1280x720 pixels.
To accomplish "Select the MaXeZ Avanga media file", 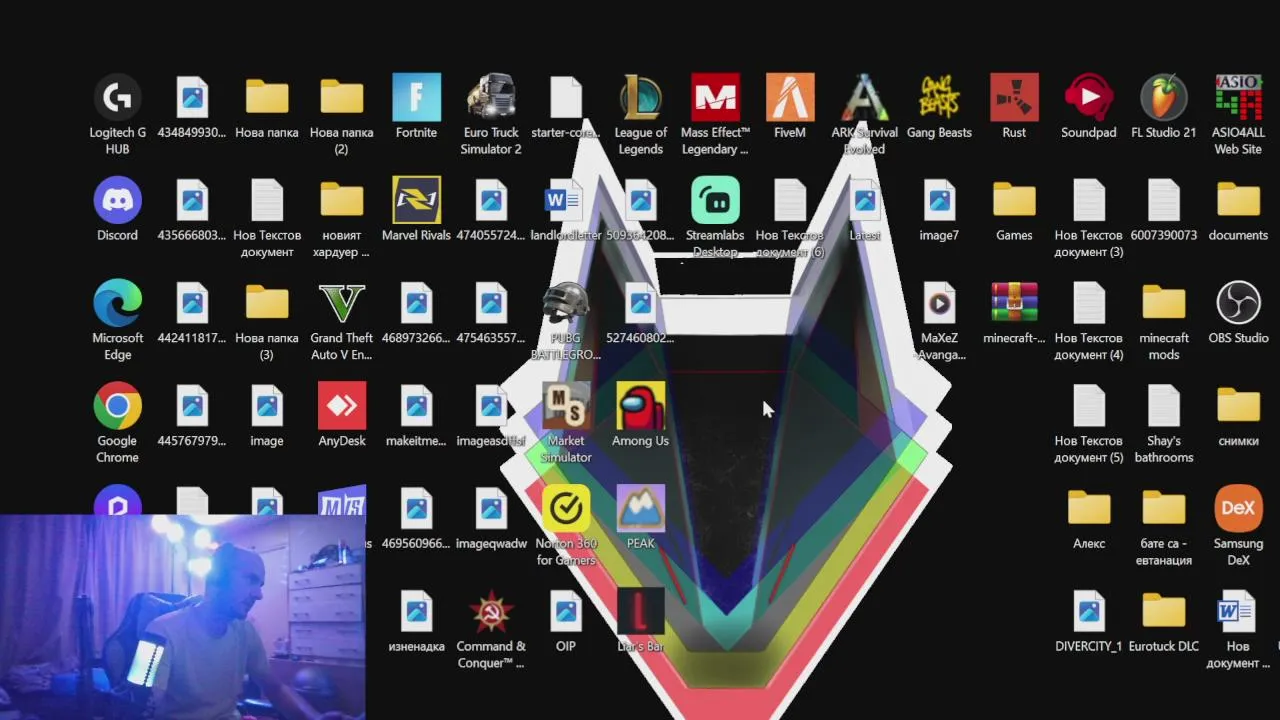I will [x=939, y=320].
